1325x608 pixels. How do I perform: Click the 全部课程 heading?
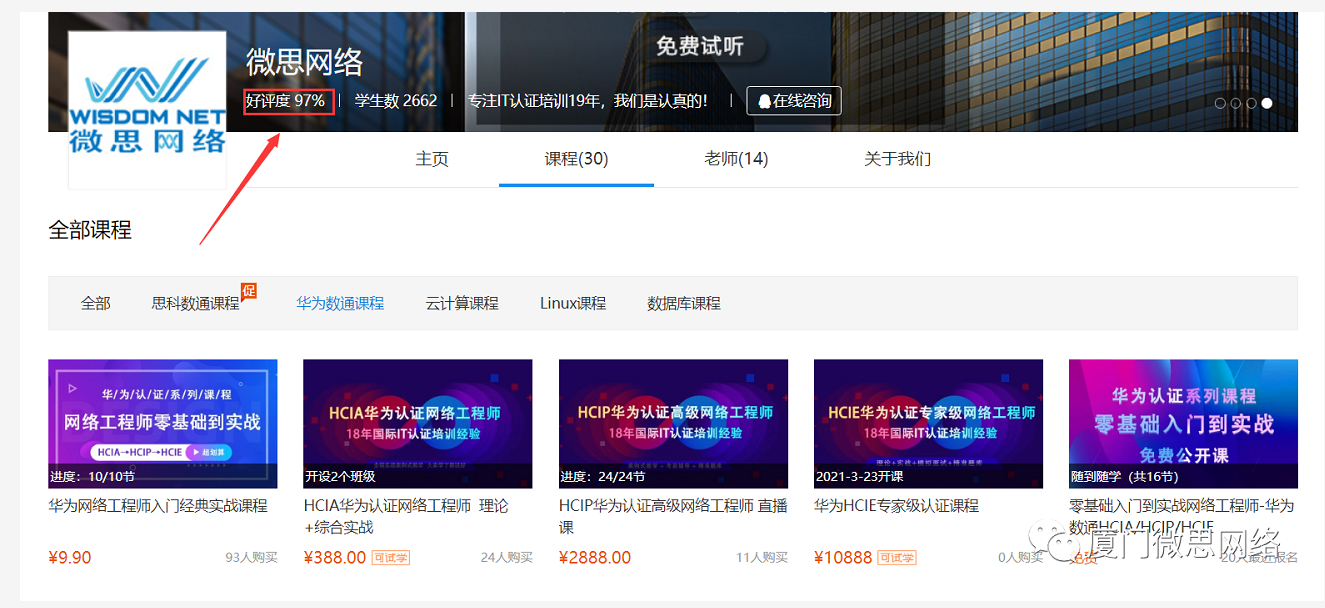pyautogui.click(x=90, y=230)
